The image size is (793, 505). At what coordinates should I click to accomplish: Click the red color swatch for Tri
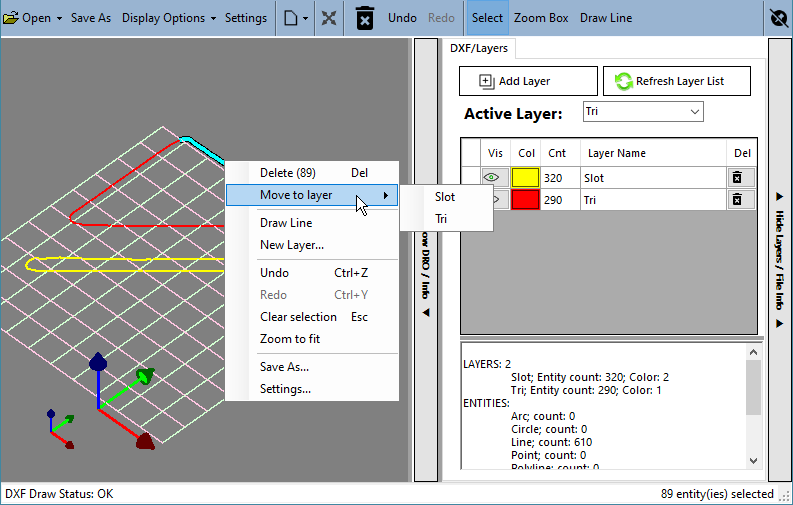[525, 200]
